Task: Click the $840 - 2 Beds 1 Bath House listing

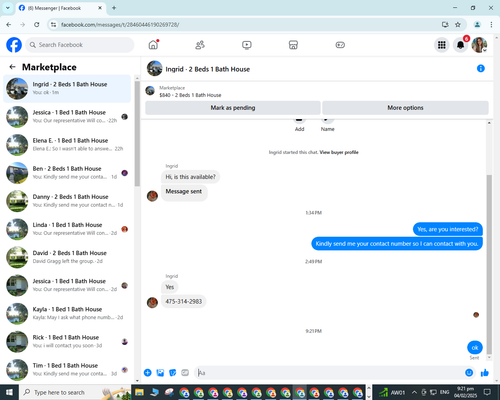Action: (190, 95)
